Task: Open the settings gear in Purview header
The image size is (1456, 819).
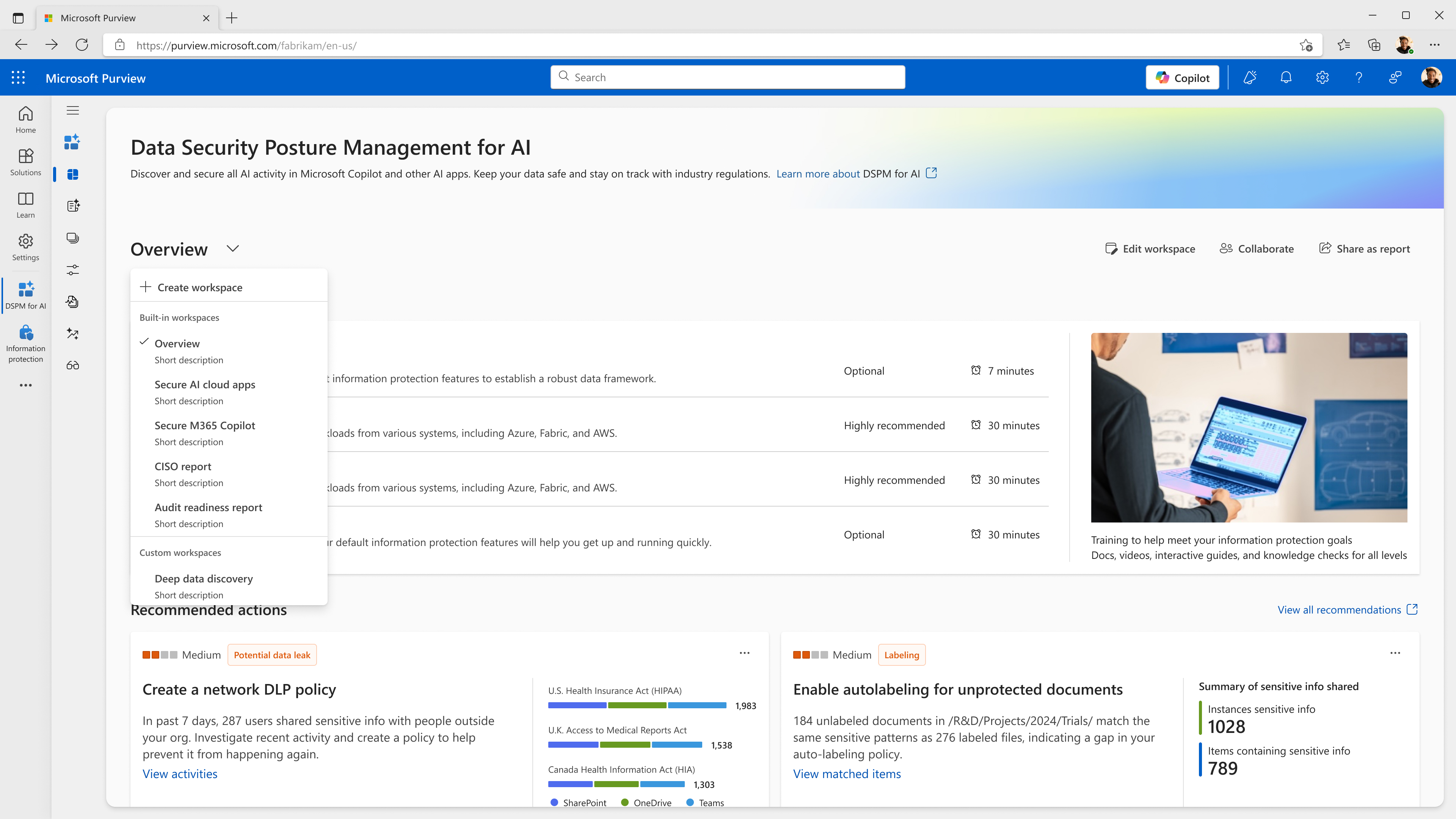Action: pyautogui.click(x=1322, y=77)
